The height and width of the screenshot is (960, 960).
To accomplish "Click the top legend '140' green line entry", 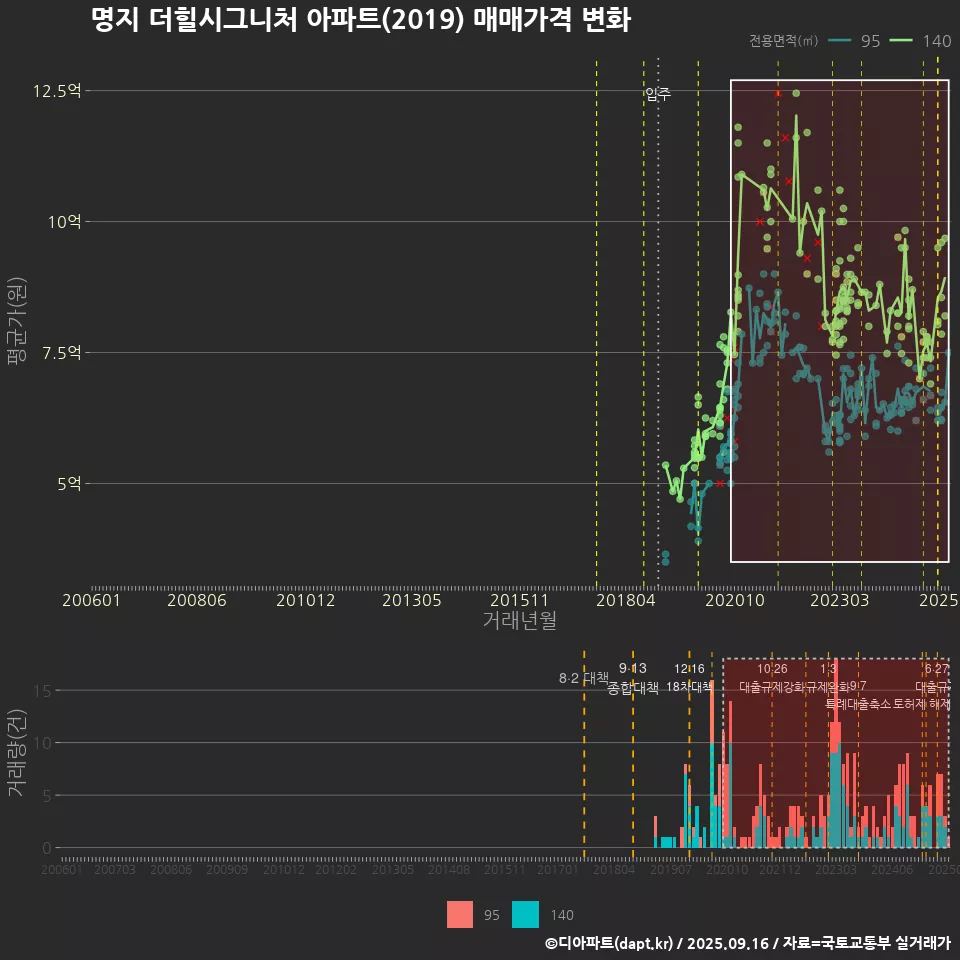I will tap(920, 41).
